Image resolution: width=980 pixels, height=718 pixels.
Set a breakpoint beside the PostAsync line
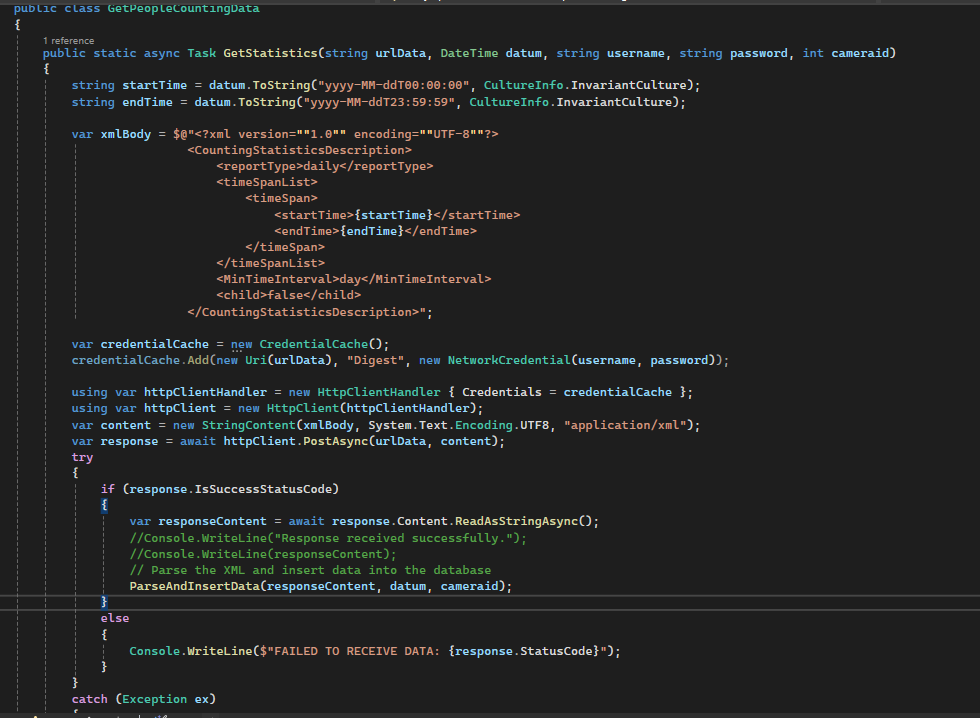[10, 440]
